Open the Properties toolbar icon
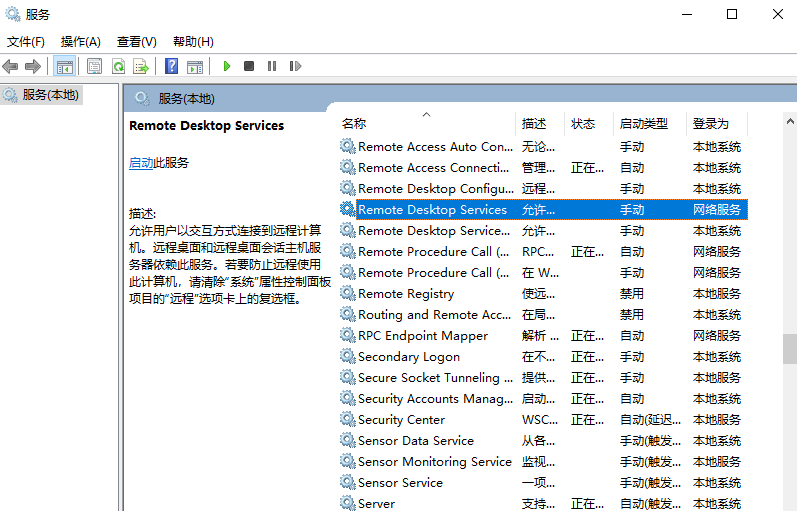The height and width of the screenshot is (511, 797). pos(95,66)
